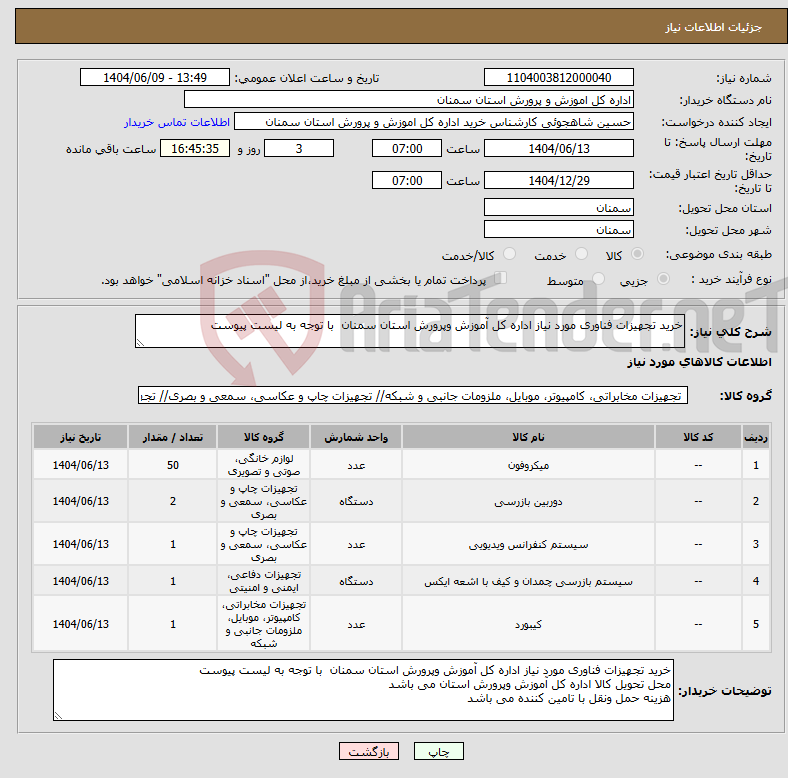The image size is (788, 778).
Task: Click the گروه کالا field
Action: coord(413,396)
